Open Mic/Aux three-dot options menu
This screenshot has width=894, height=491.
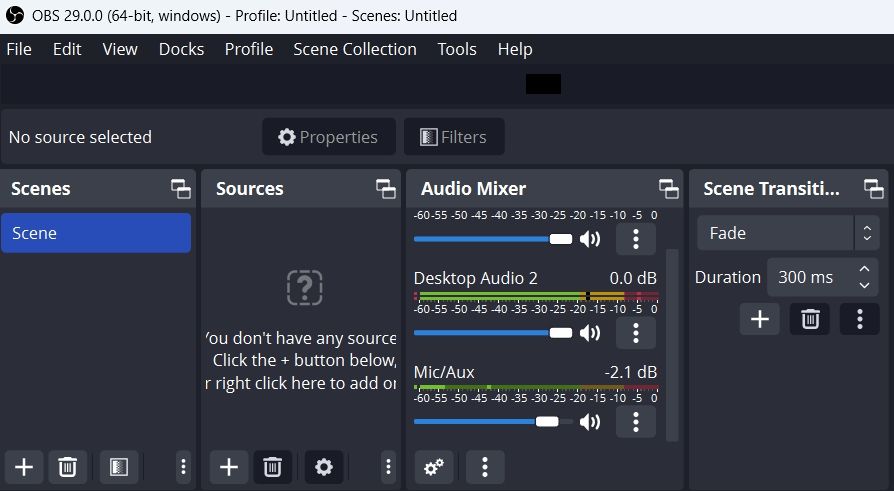pyautogui.click(x=636, y=421)
